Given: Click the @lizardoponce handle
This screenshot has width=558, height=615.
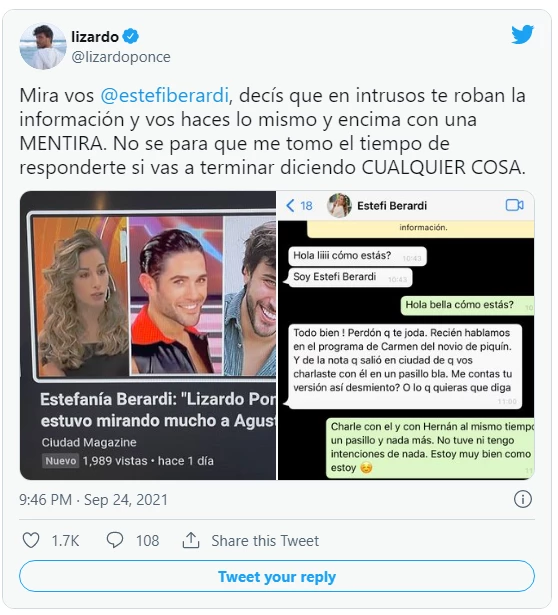Looking at the screenshot, I should pyautogui.click(x=121, y=57).
